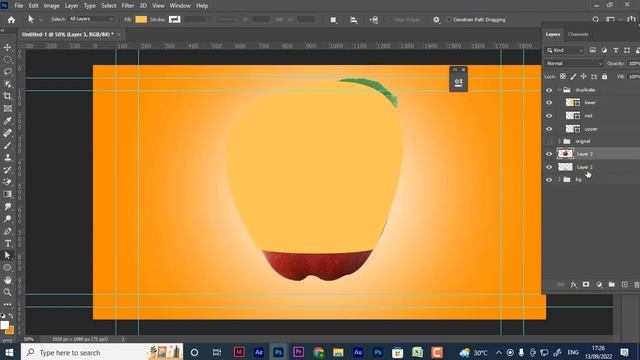Click the Home icon in options bar
This screenshot has width=640, height=360.
[11, 20]
